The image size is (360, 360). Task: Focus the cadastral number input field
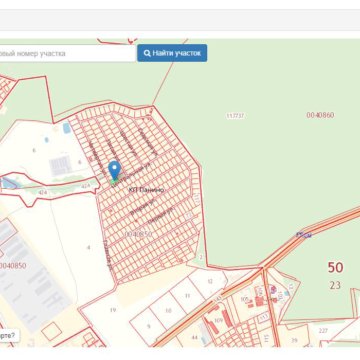(68, 53)
